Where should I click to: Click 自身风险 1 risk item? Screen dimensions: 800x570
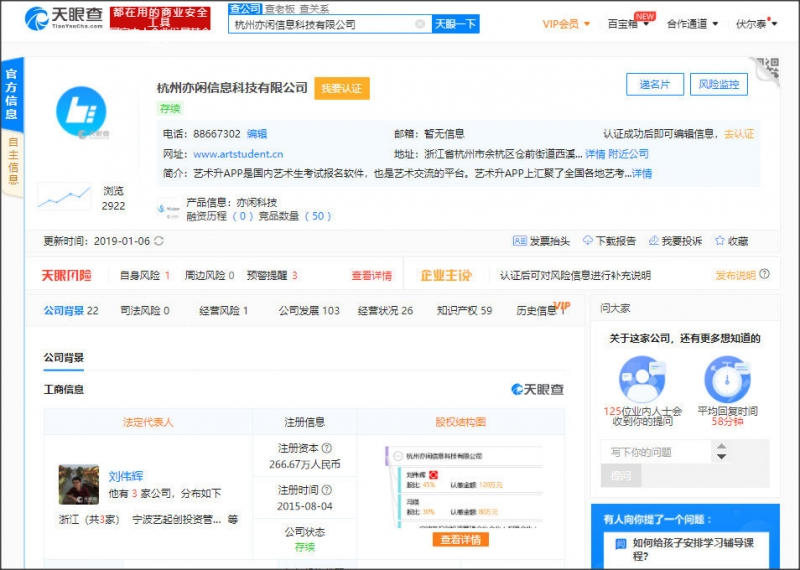(145, 276)
